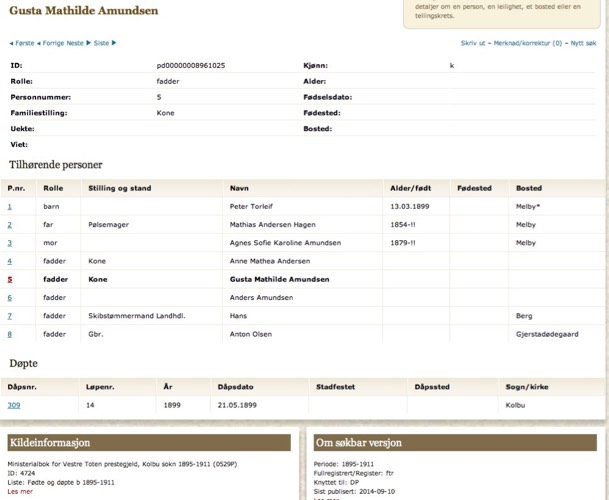Click the Kildeinformasjon panel header
The height and width of the screenshot is (500, 609).
(148, 442)
